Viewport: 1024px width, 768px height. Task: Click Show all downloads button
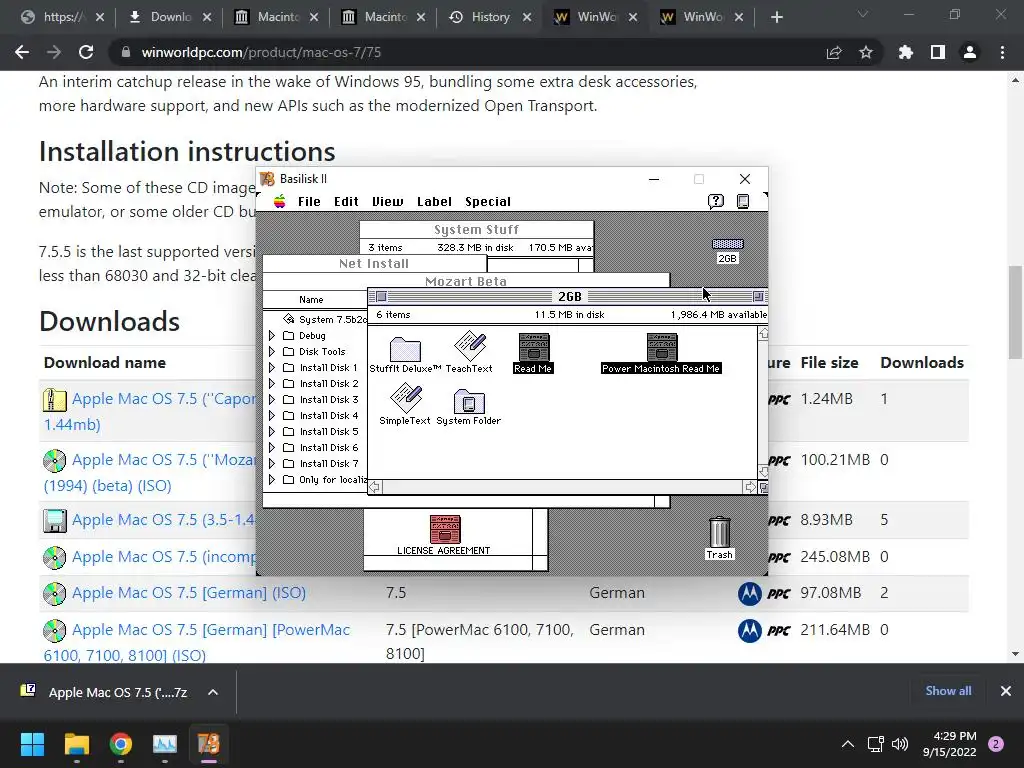pos(948,691)
